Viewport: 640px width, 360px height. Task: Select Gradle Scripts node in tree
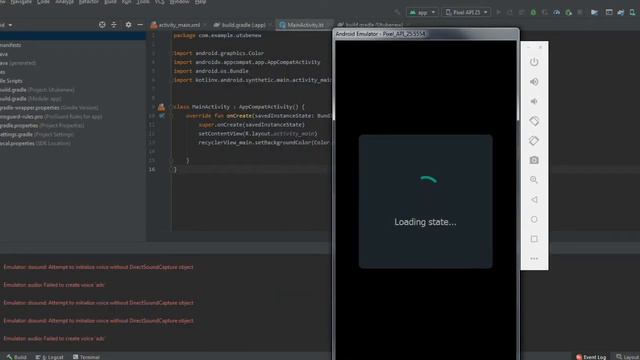pos(11,81)
